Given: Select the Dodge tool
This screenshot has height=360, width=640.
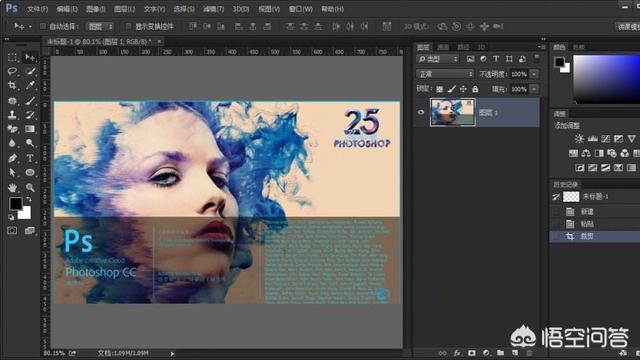Looking at the screenshot, I should 30,143.
